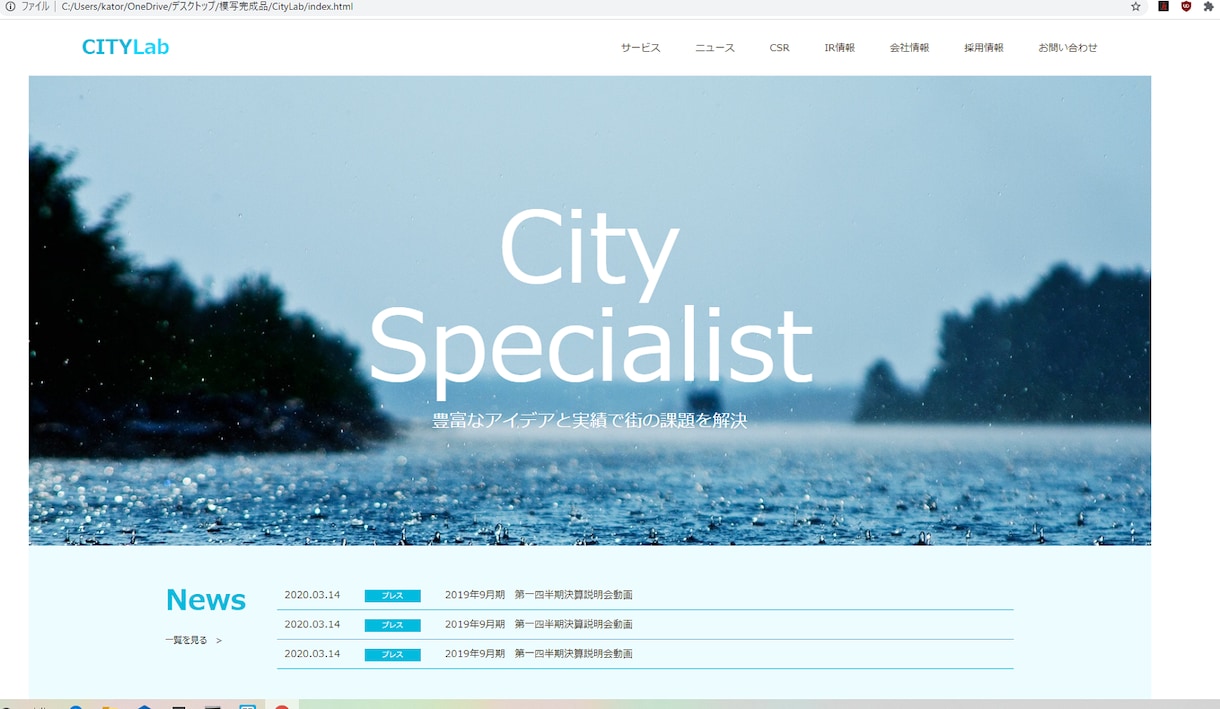1220x709 pixels.
Task: Open the first news headline 第一四半期決算説明会動画
Action: point(573,595)
